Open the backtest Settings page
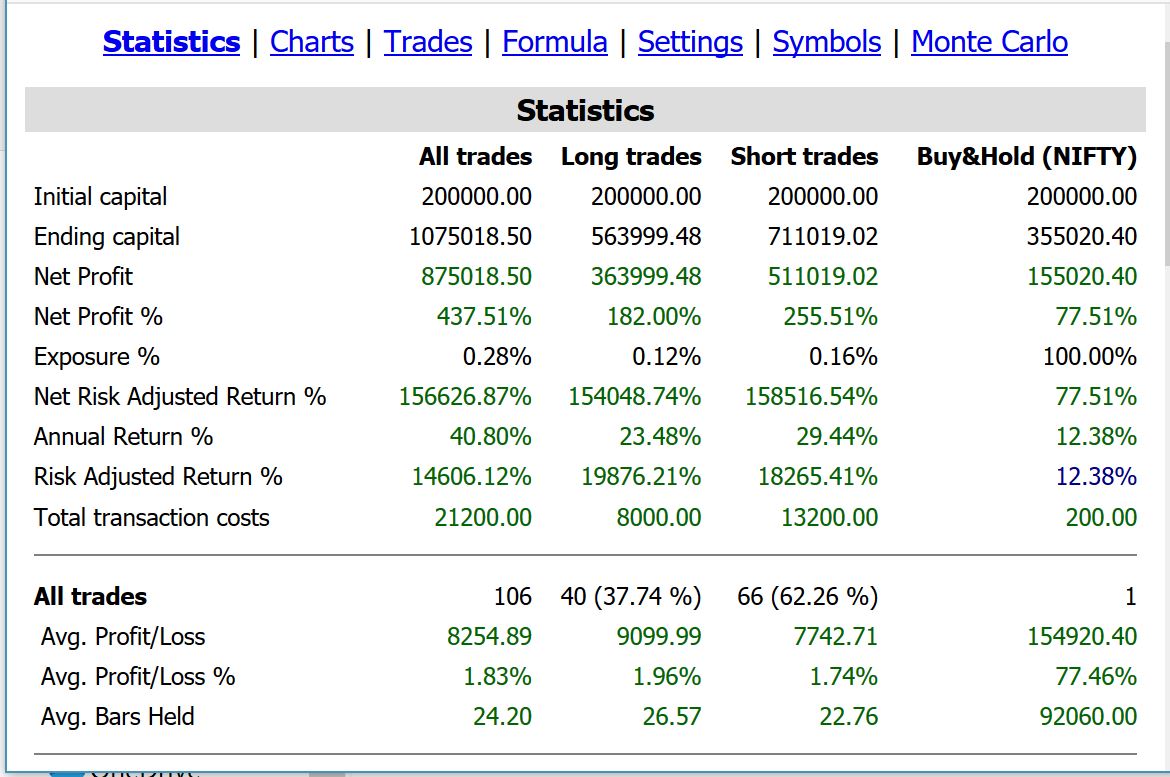Screen dimensions: 1170x777 pos(690,42)
